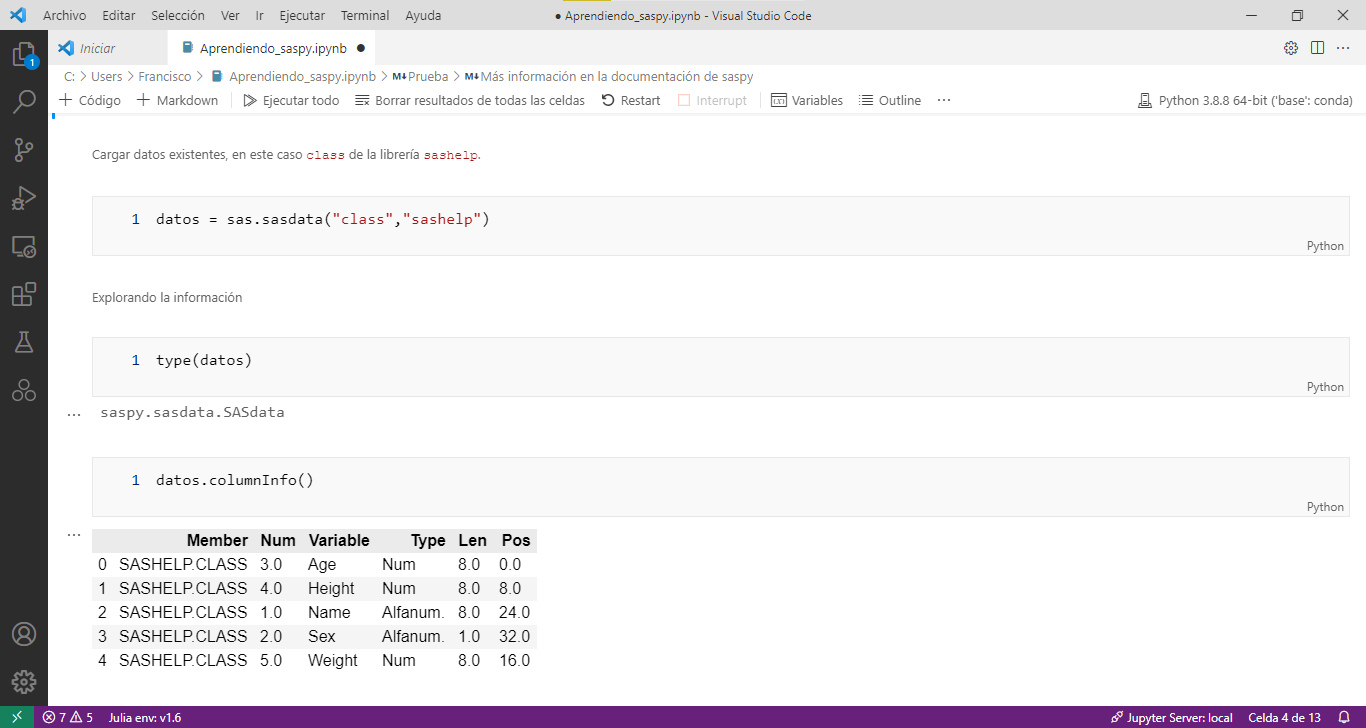Image resolution: width=1366 pixels, height=728 pixels.
Task: Open Remote Explorer view
Action: coord(24,246)
